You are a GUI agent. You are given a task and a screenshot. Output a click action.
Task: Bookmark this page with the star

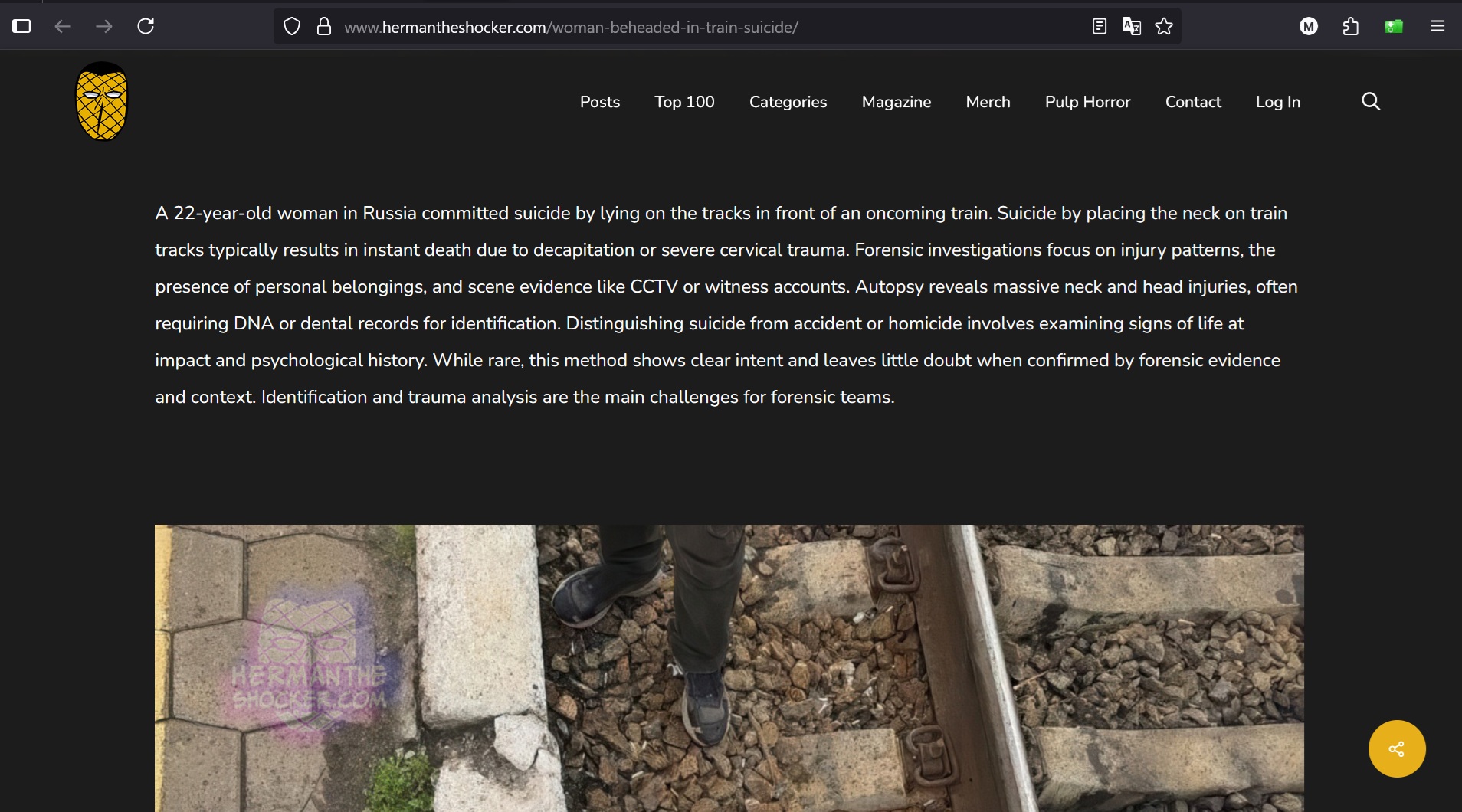point(1164,27)
